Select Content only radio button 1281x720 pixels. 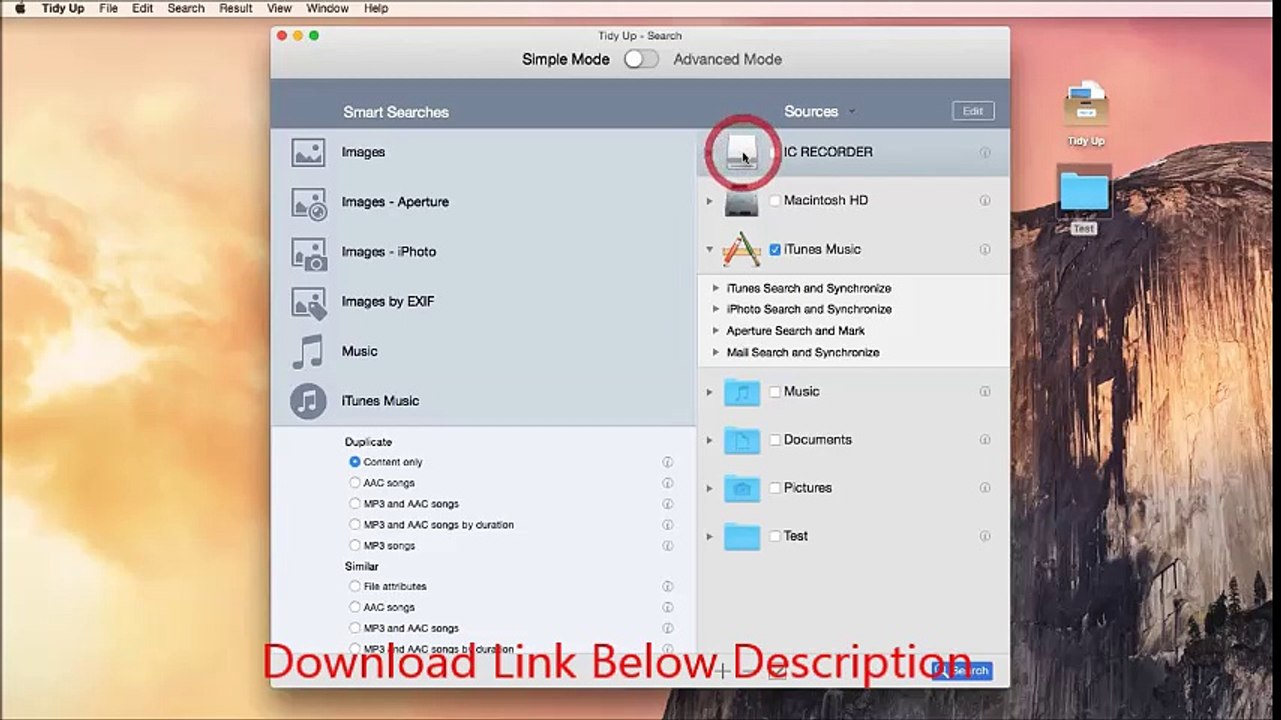pyautogui.click(x=355, y=462)
